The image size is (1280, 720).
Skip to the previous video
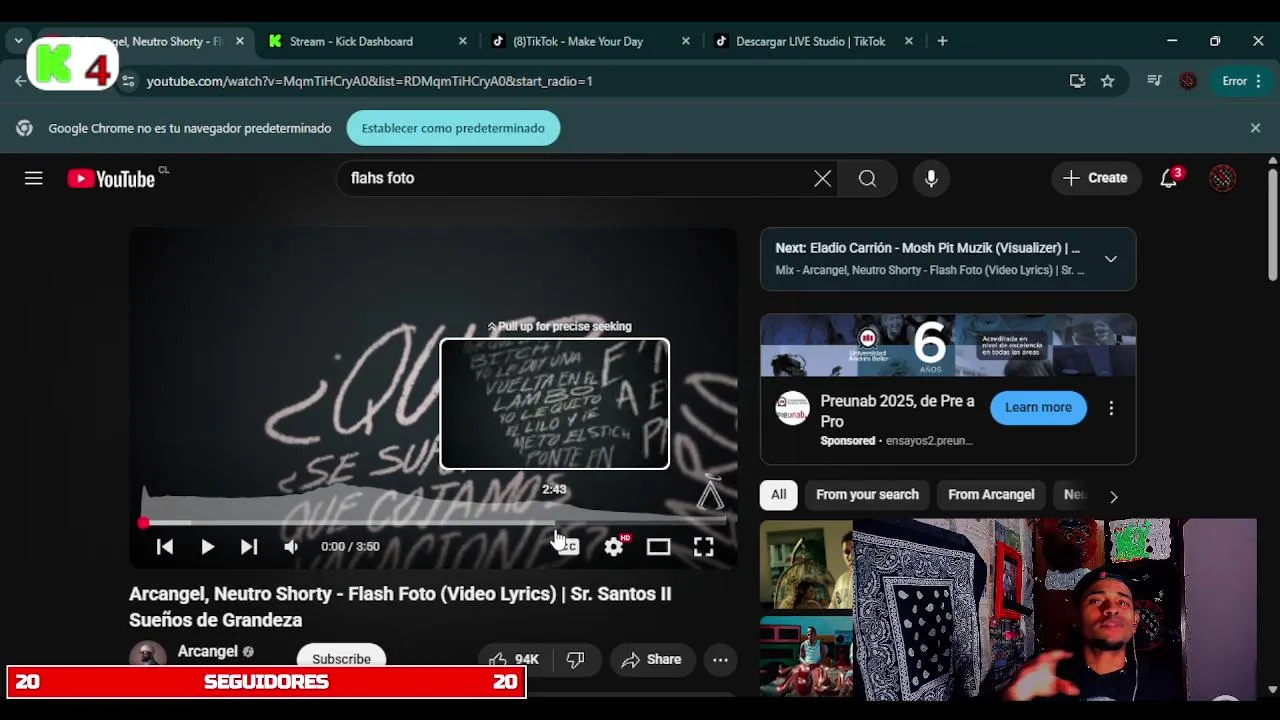pos(165,546)
